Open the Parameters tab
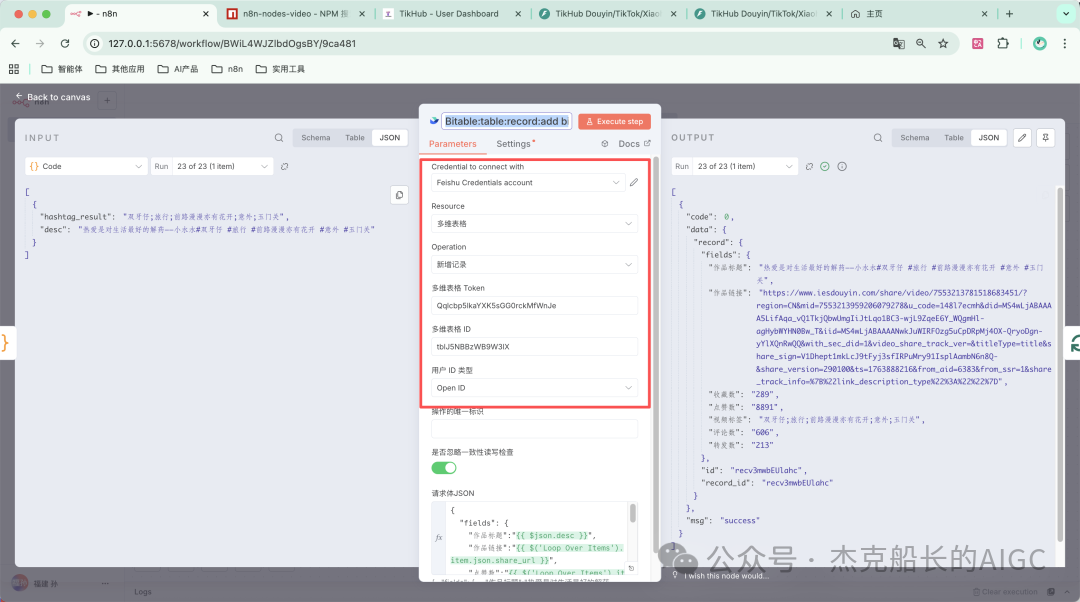This screenshot has width=1080, height=602. 453,143
